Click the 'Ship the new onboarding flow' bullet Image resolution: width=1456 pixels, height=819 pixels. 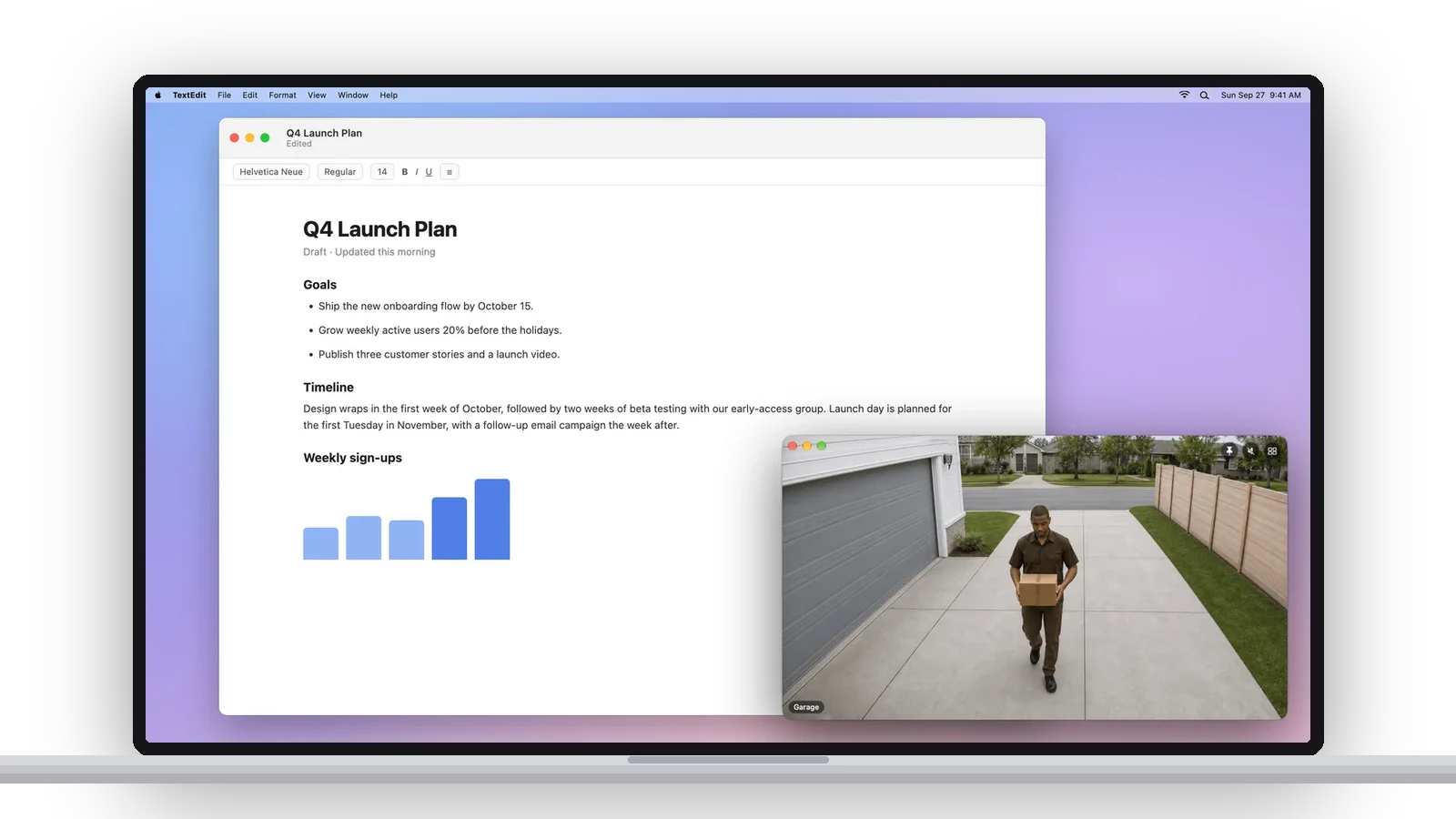pos(426,307)
